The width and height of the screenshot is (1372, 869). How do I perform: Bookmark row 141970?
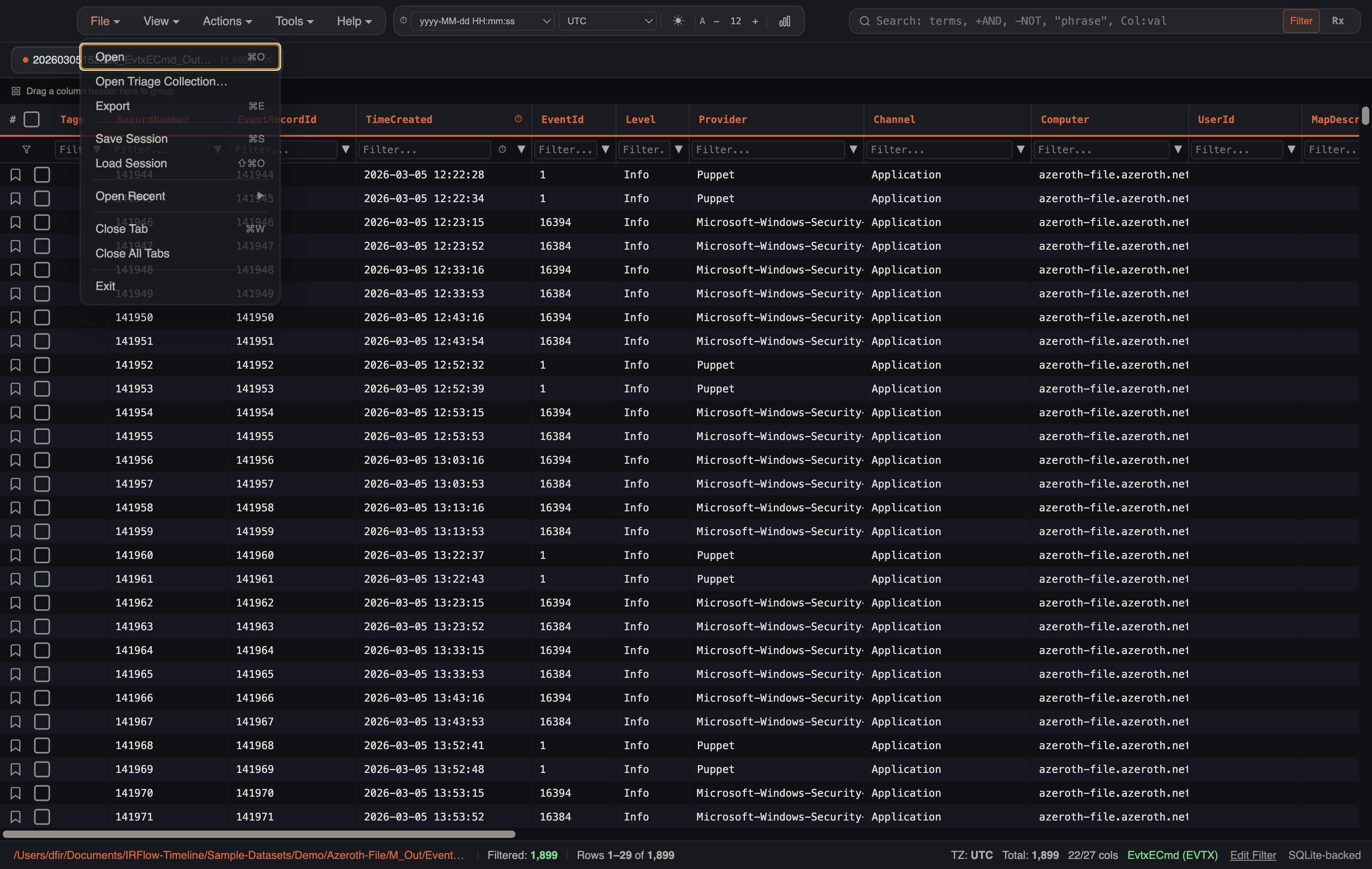pyautogui.click(x=16, y=793)
